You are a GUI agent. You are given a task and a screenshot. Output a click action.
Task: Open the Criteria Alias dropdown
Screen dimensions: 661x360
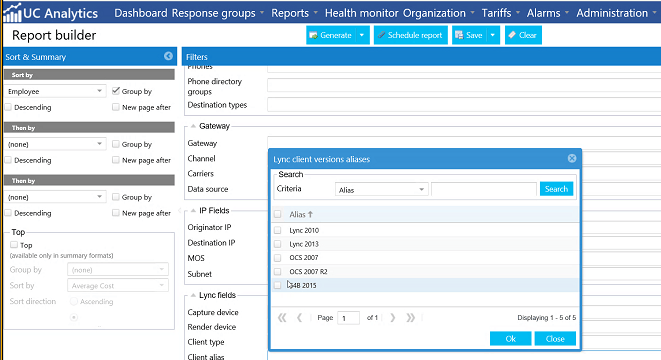coord(382,189)
